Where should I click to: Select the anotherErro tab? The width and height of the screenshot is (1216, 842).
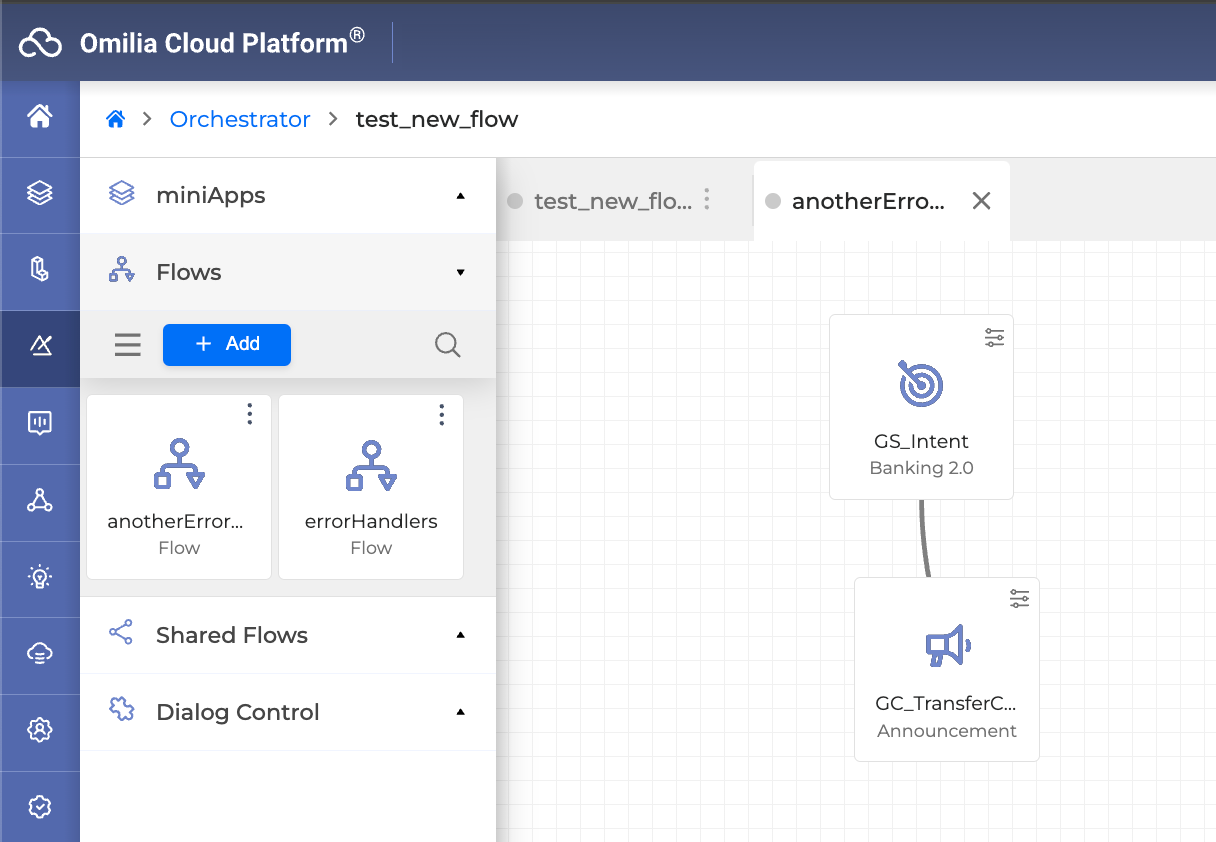point(866,201)
